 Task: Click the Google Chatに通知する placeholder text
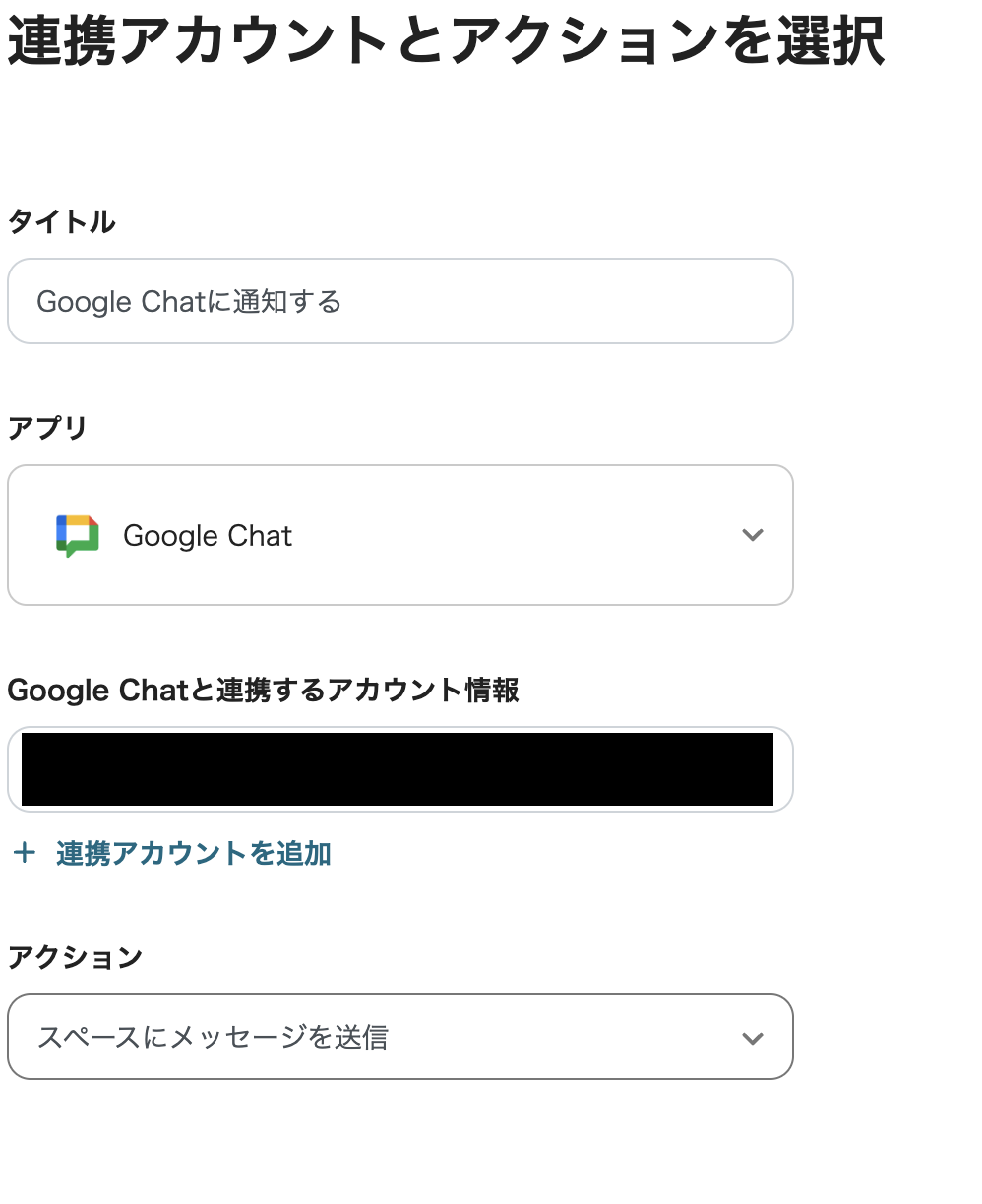(x=190, y=301)
